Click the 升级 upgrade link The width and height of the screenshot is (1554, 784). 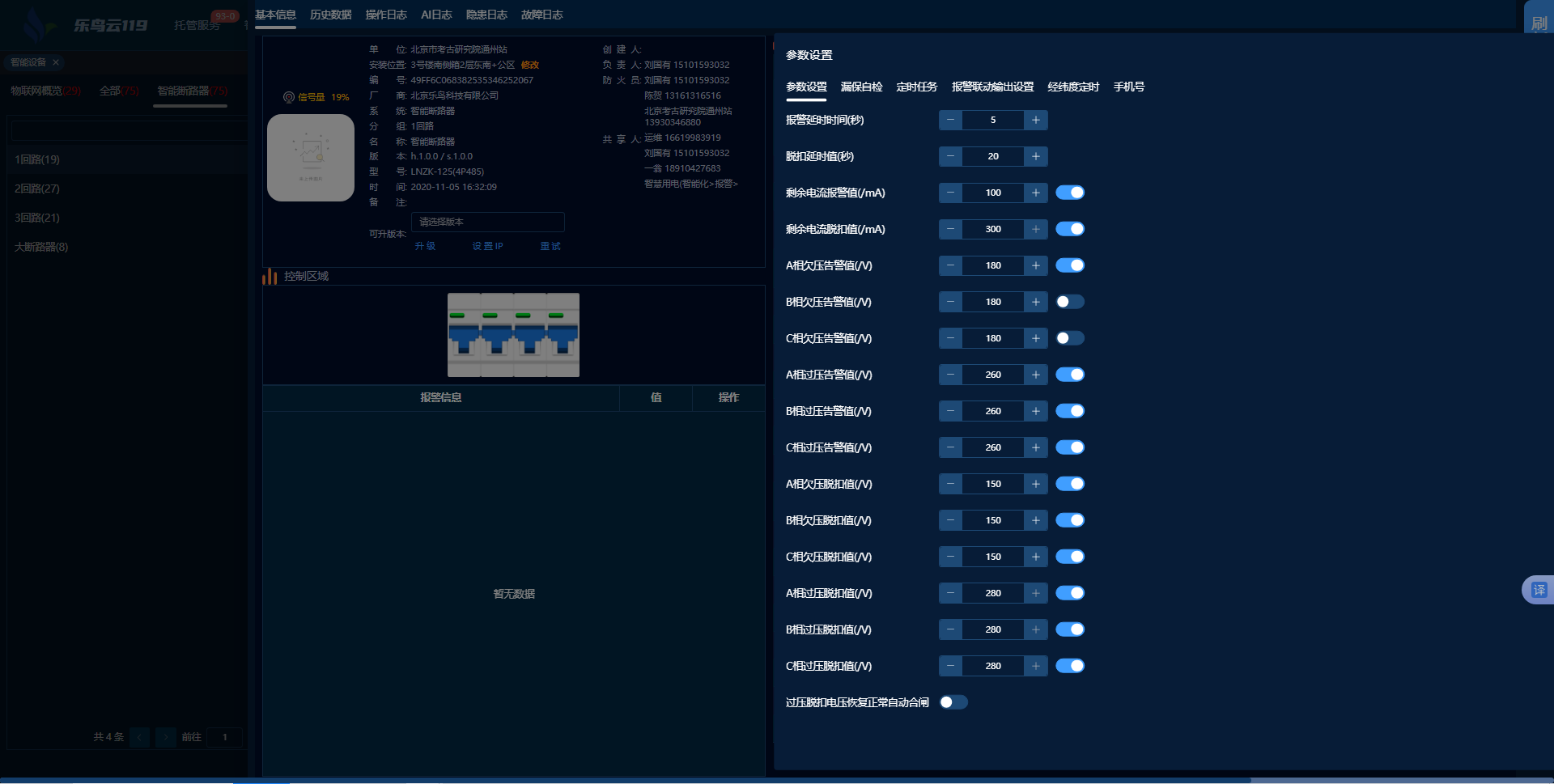pos(425,246)
